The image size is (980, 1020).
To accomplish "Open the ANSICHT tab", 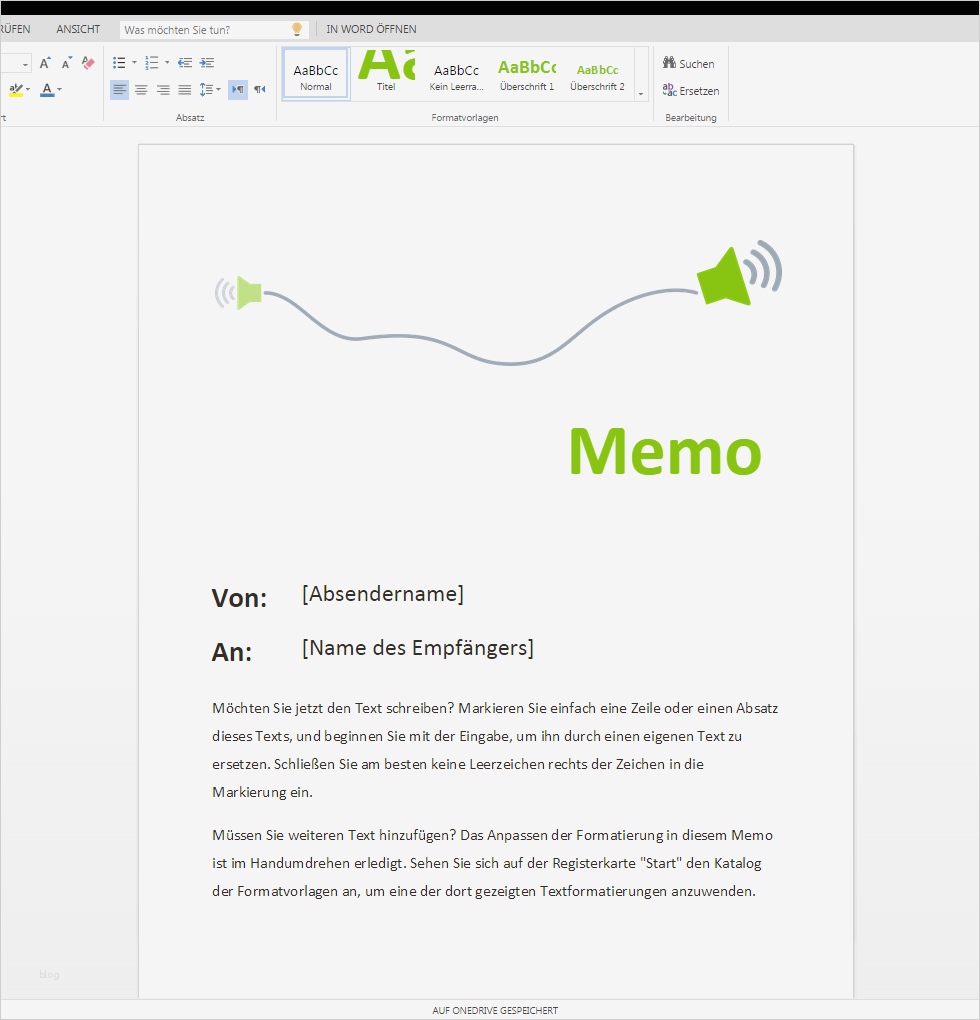I will coord(78,29).
